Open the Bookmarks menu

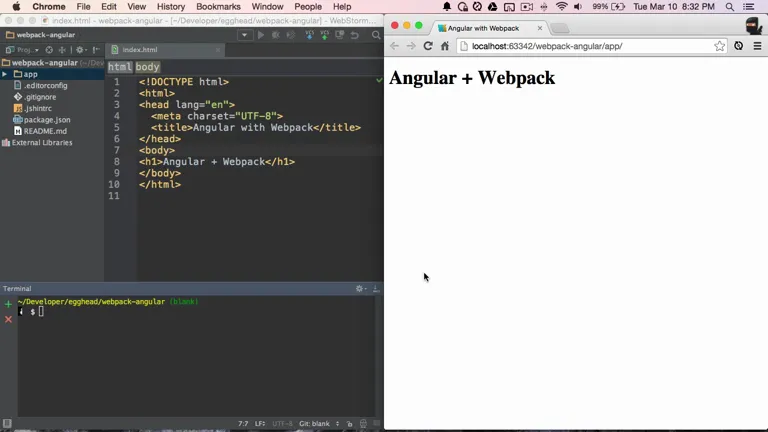pos(218,7)
